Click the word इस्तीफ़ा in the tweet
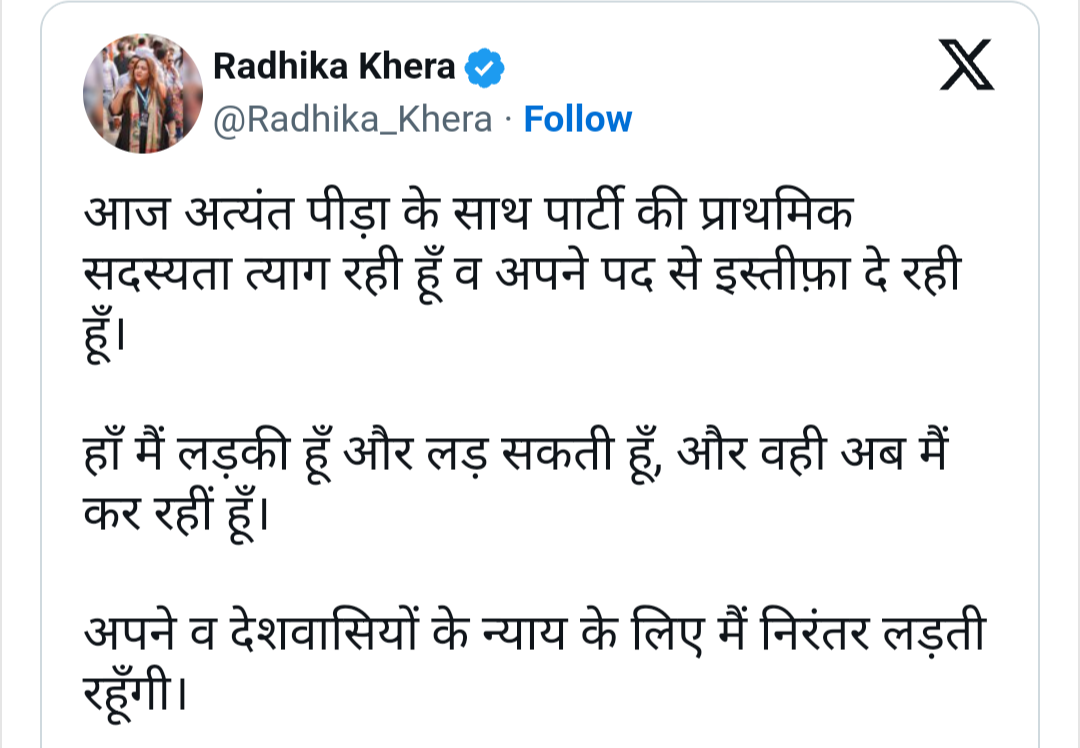Image resolution: width=1080 pixels, height=748 pixels. [x=782, y=273]
